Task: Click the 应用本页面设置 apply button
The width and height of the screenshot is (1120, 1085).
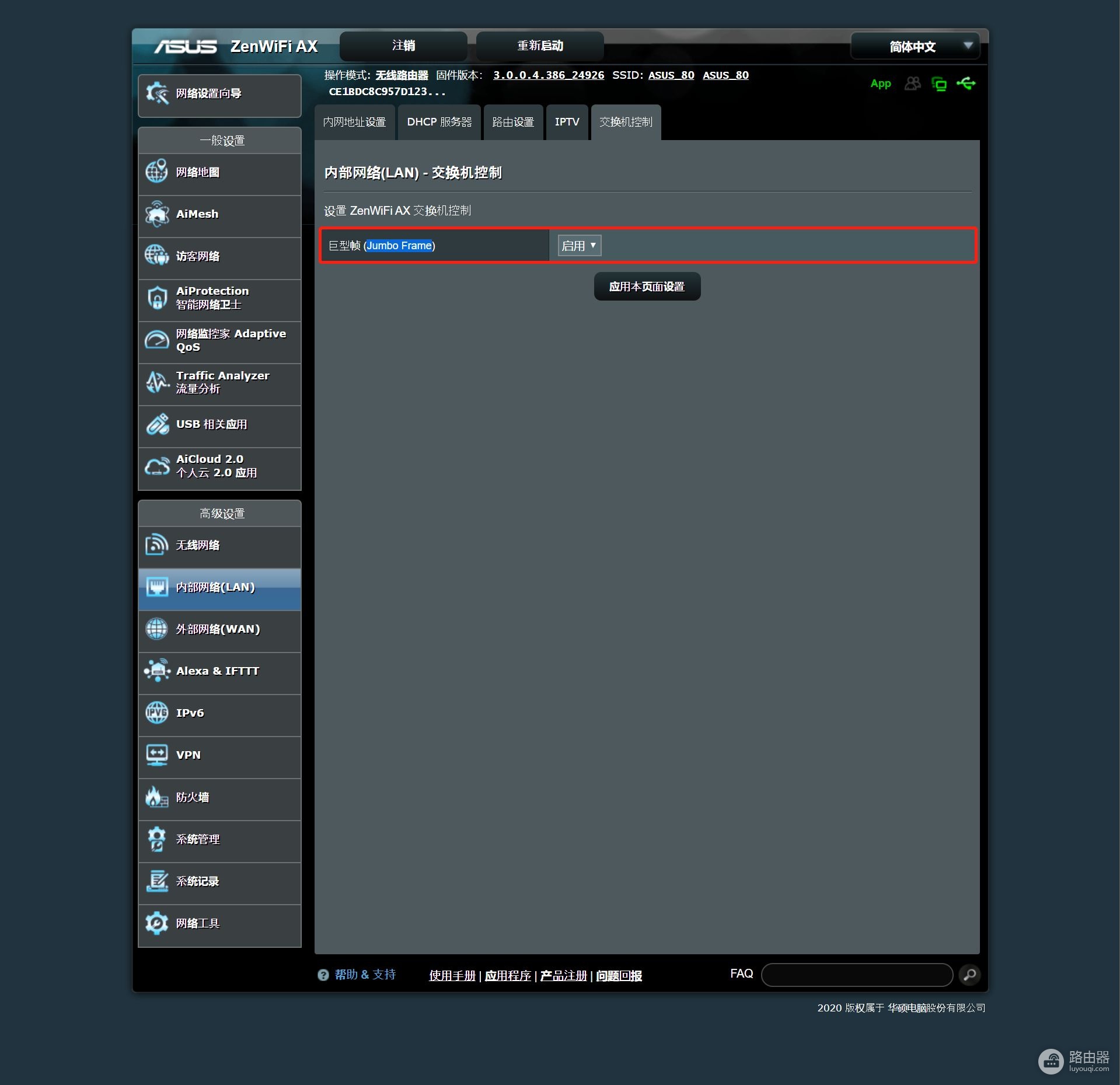Action: (x=647, y=287)
